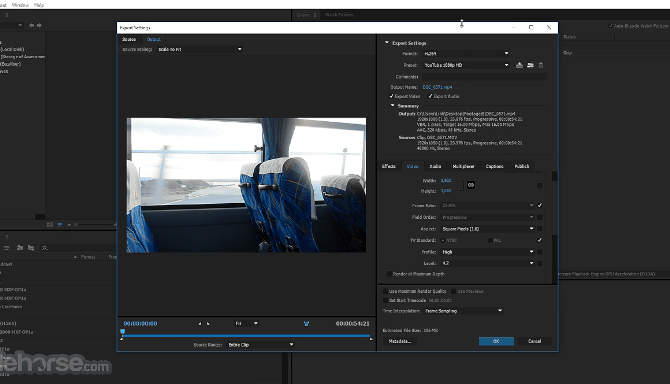Step to next frame arrow in preview

[x=209, y=324]
